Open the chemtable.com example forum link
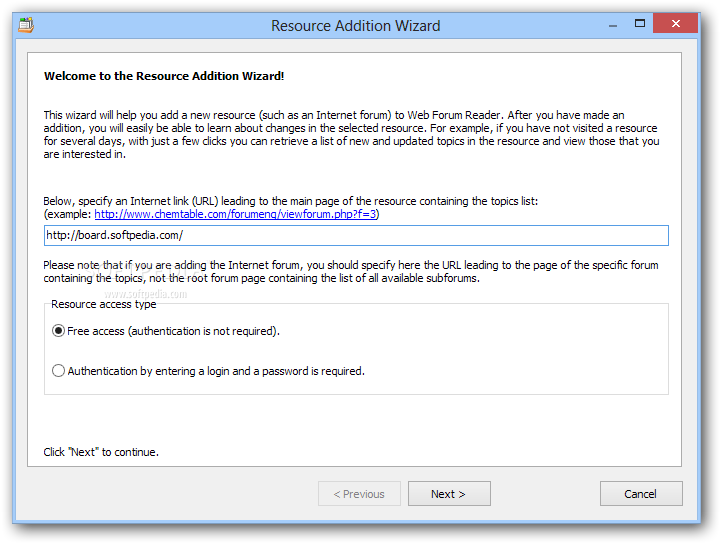The image size is (721, 544). [235, 214]
